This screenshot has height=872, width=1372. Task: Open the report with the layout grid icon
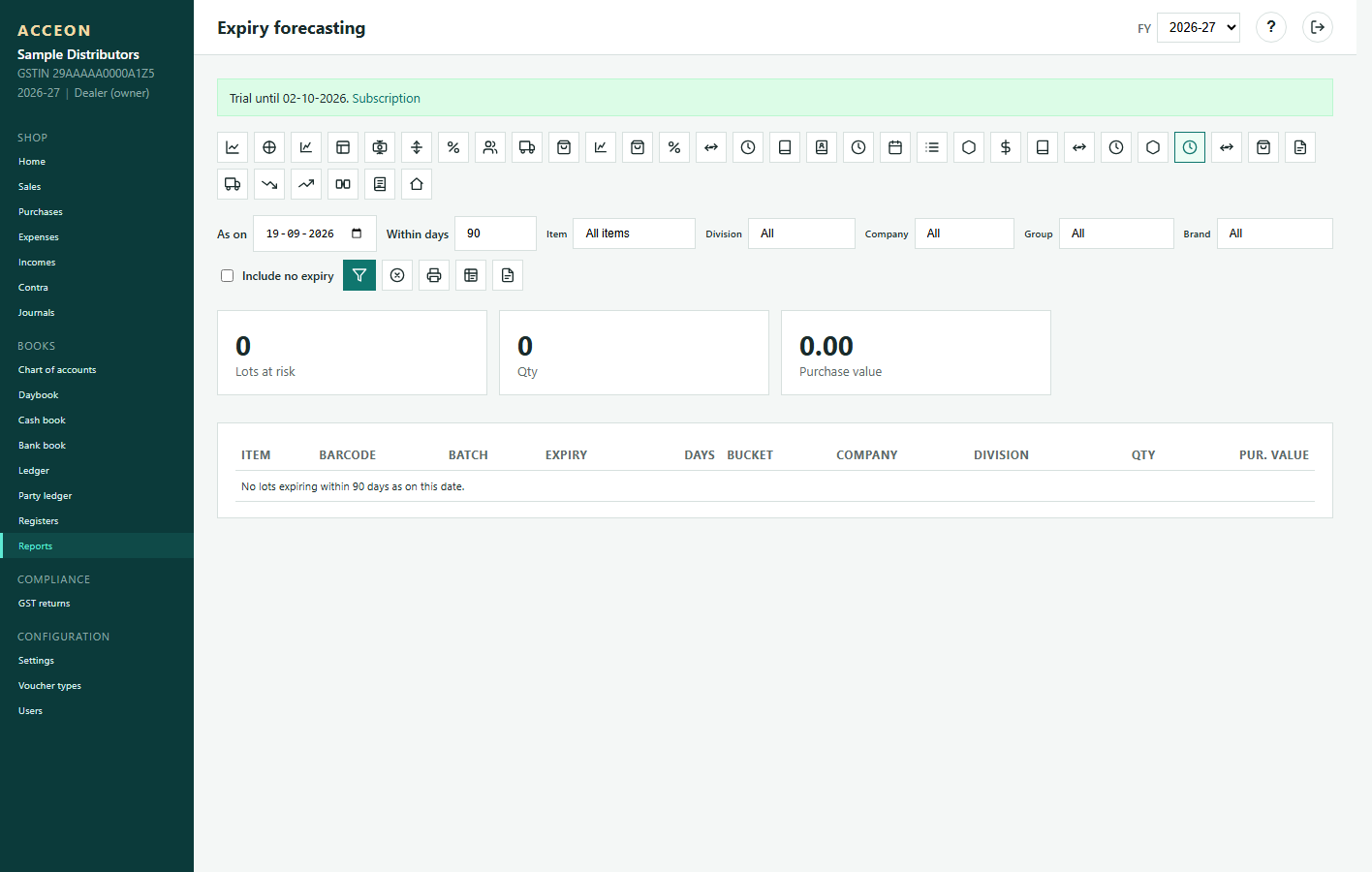coord(343,147)
